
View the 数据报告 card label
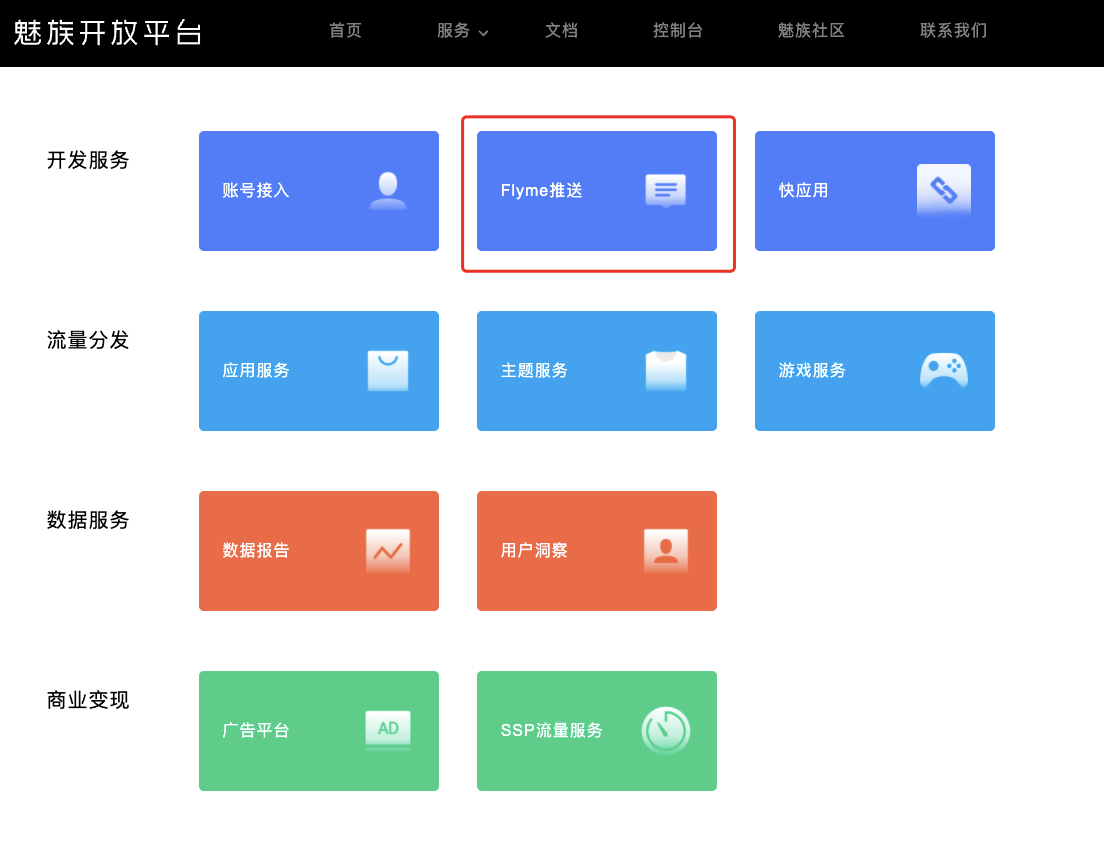click(x=256, y=551)
